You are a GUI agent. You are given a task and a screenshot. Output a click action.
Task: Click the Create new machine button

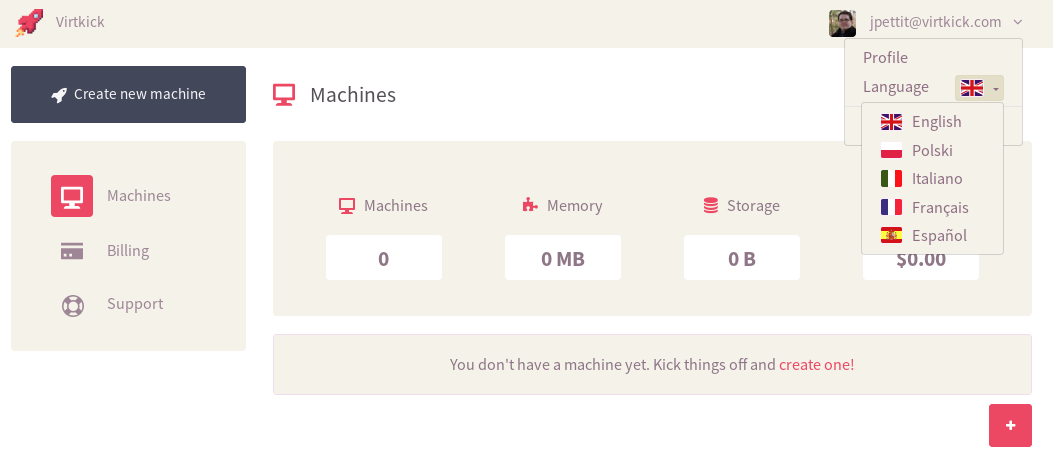coord(128,94)
